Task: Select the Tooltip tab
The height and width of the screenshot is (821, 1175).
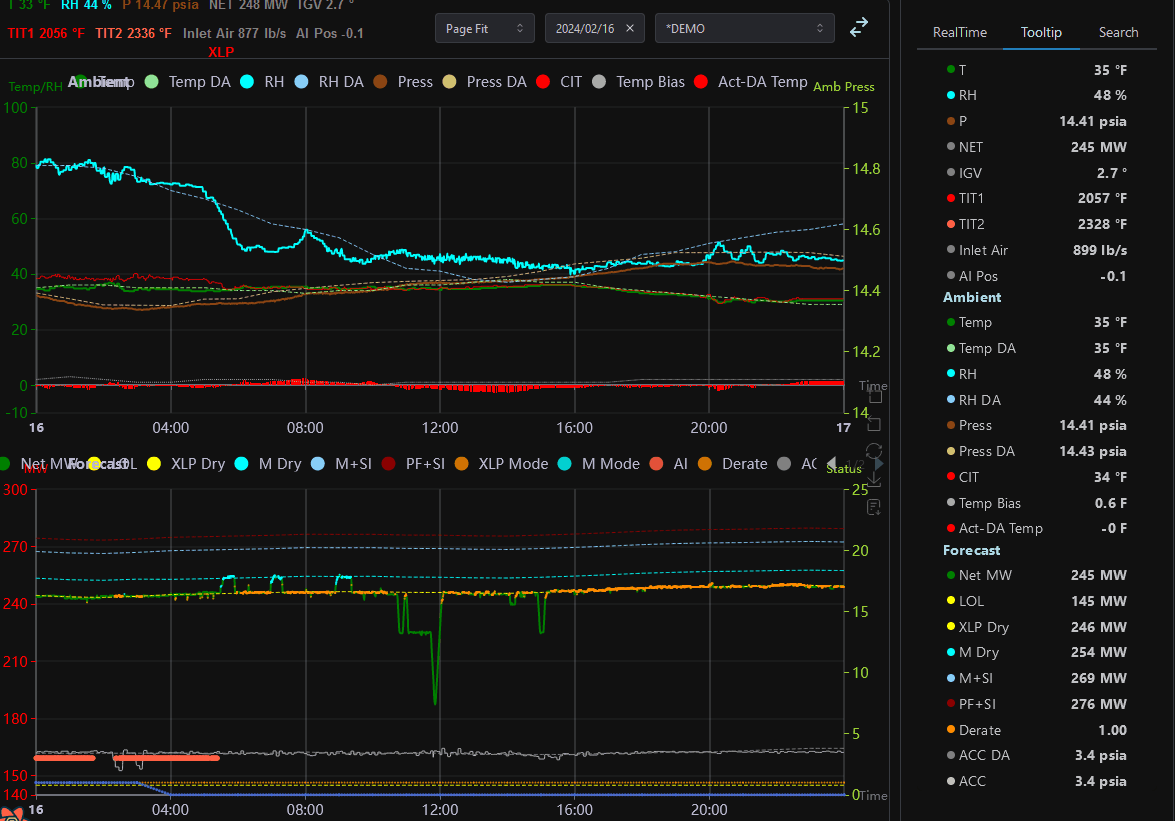Action: coord(1041,32)
